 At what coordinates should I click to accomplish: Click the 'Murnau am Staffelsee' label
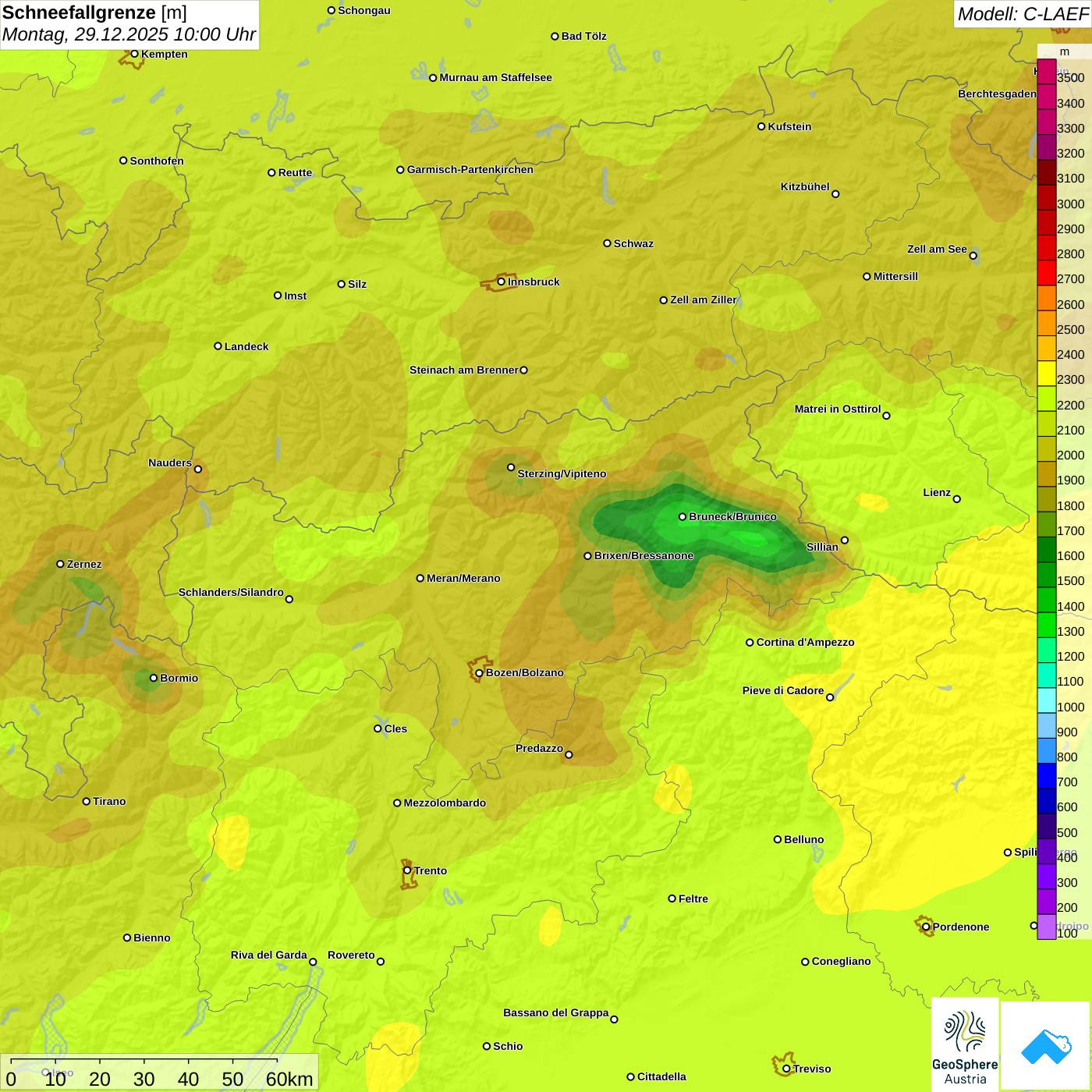tap(495, 77)
